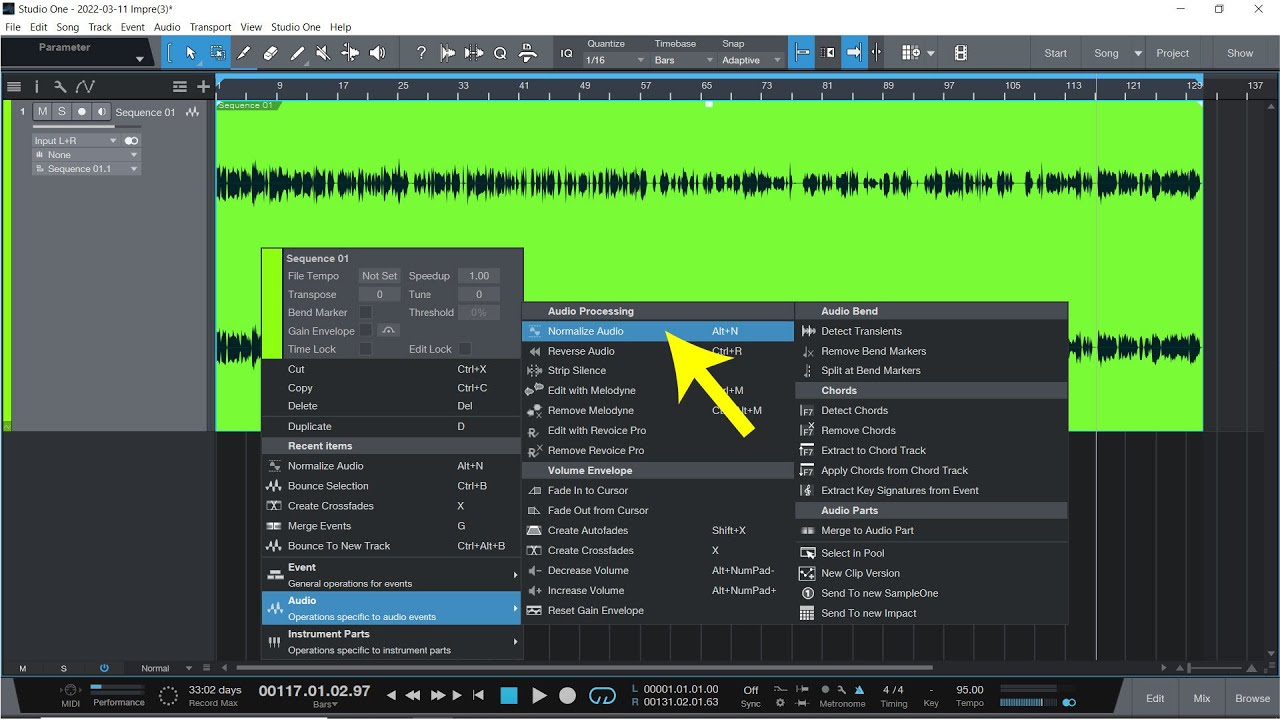The width and height of the screenshot is (1280, 720).
Task: Click the green event color swatch
Action: tap(271, 304)
